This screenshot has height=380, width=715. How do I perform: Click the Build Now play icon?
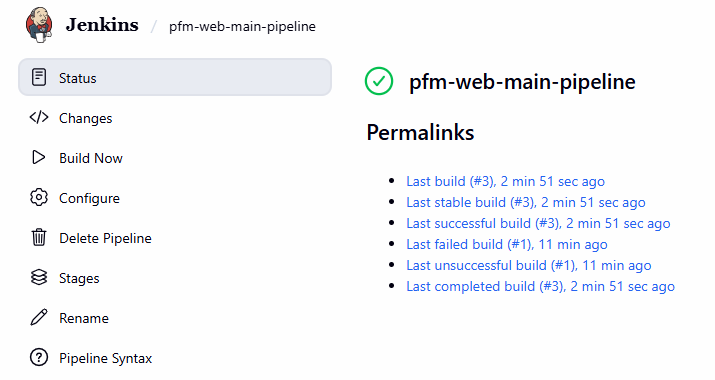pyautogui.click(x=39, y=158)
